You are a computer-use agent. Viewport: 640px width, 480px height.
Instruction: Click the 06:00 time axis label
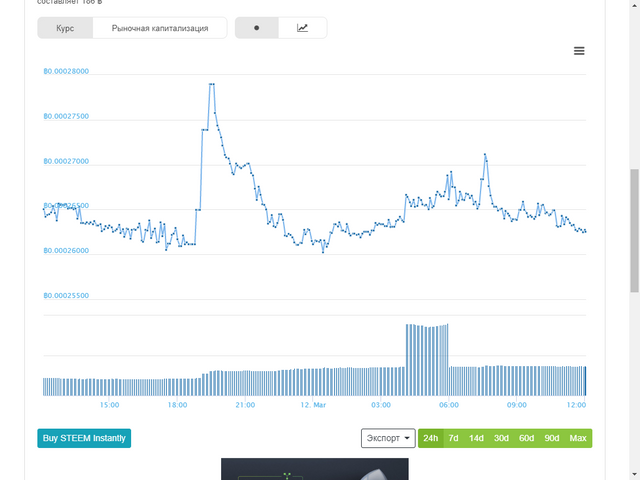pos(449,405)
